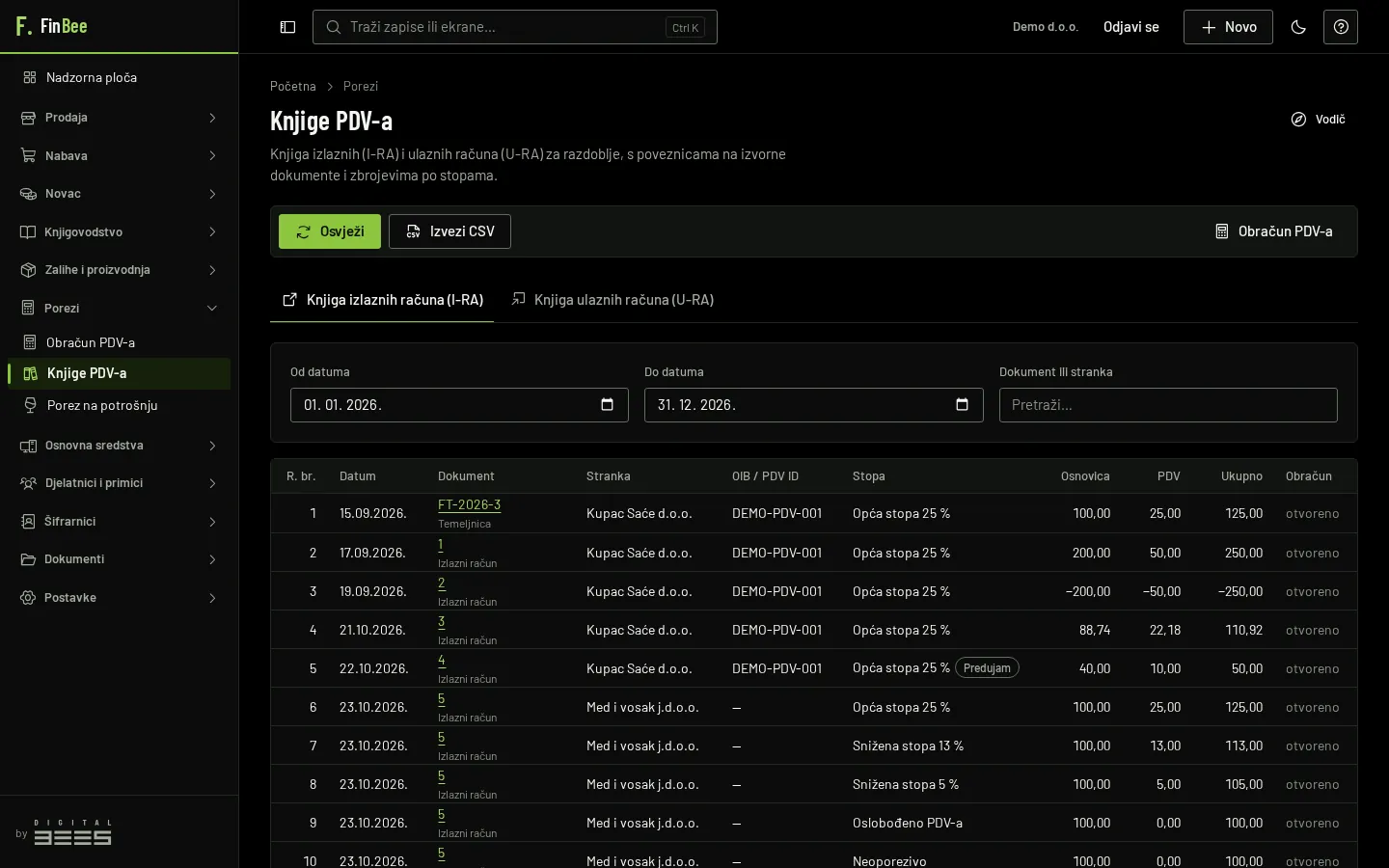
Task: Expand the Nabava menu
Action: 119,155
